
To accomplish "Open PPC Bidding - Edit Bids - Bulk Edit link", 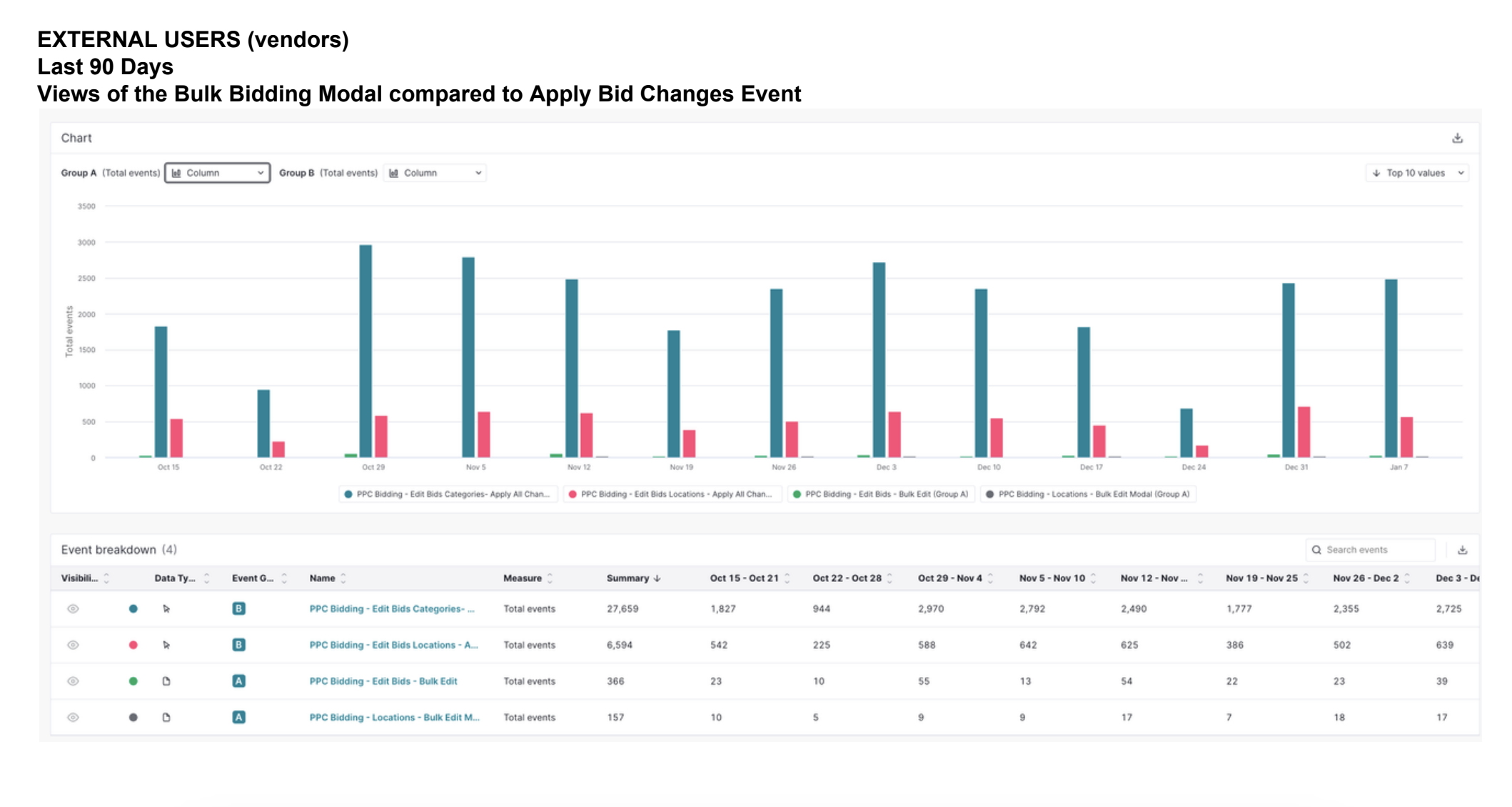I will click(x=383, y=681).
